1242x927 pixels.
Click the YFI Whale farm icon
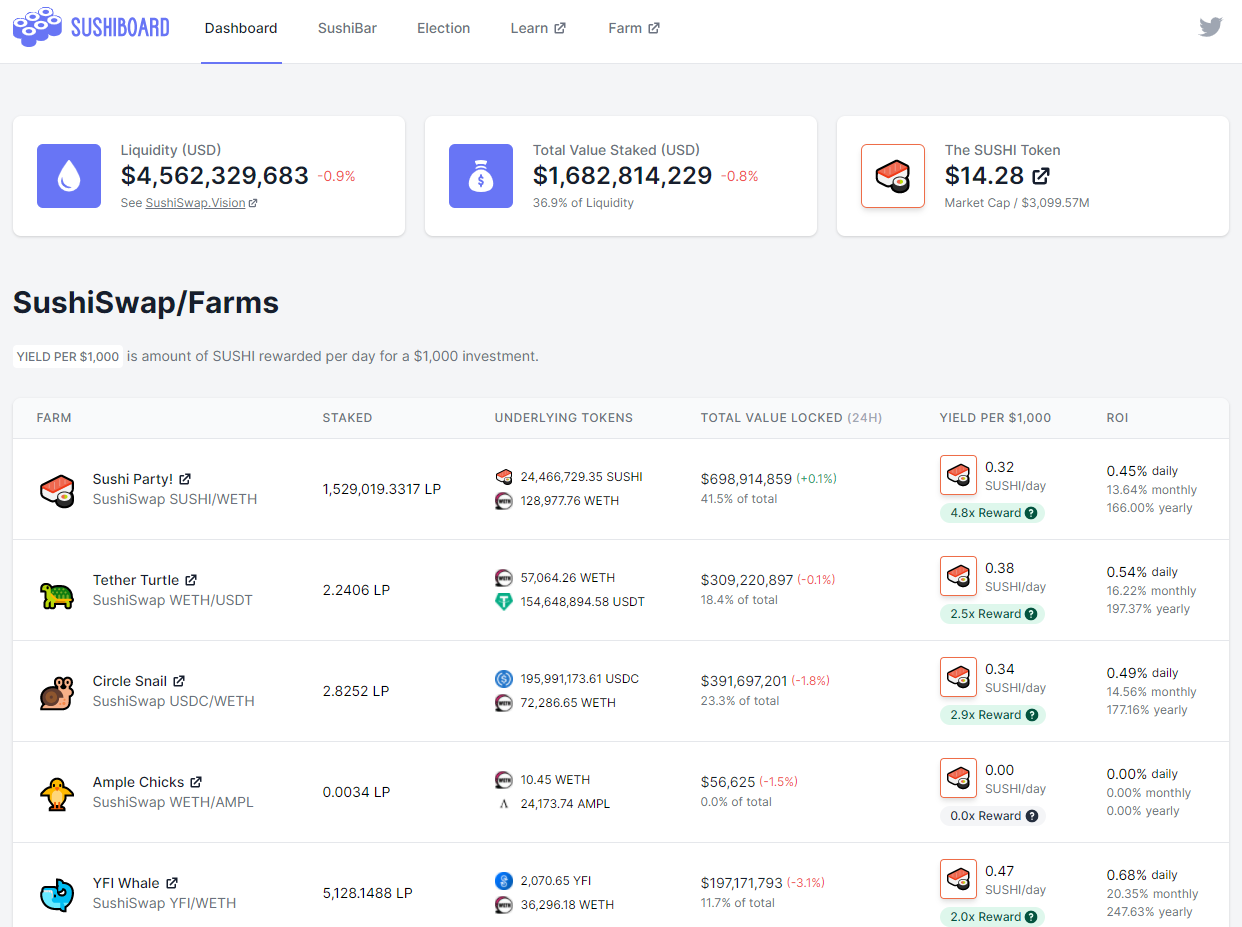click(57, 894)
